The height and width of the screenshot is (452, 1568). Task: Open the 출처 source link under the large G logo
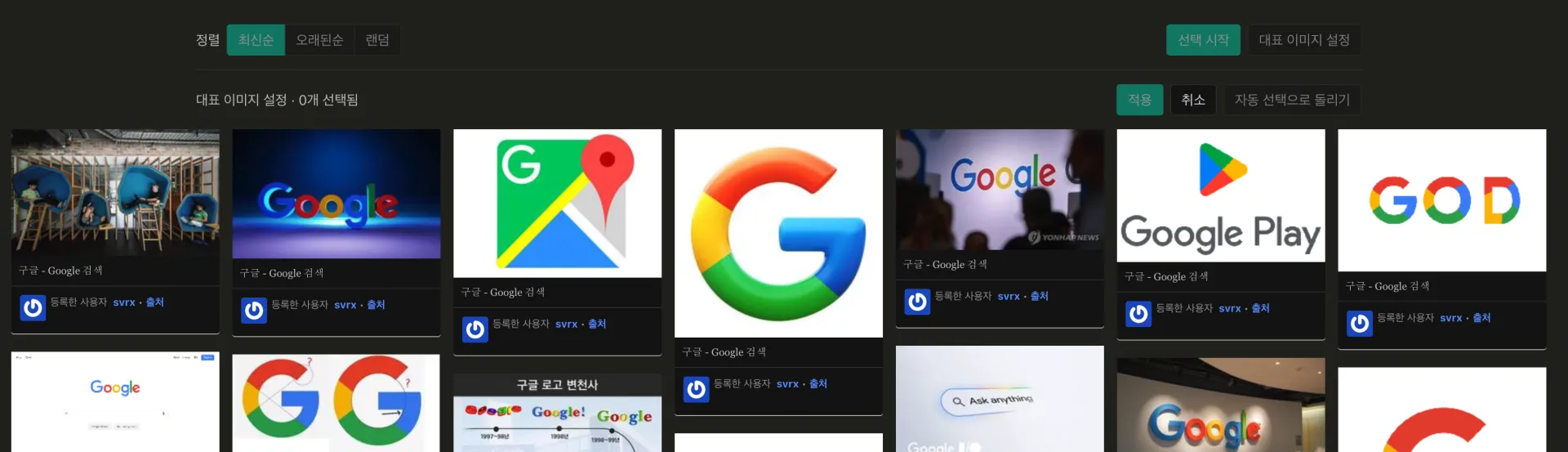coord(818,384)
